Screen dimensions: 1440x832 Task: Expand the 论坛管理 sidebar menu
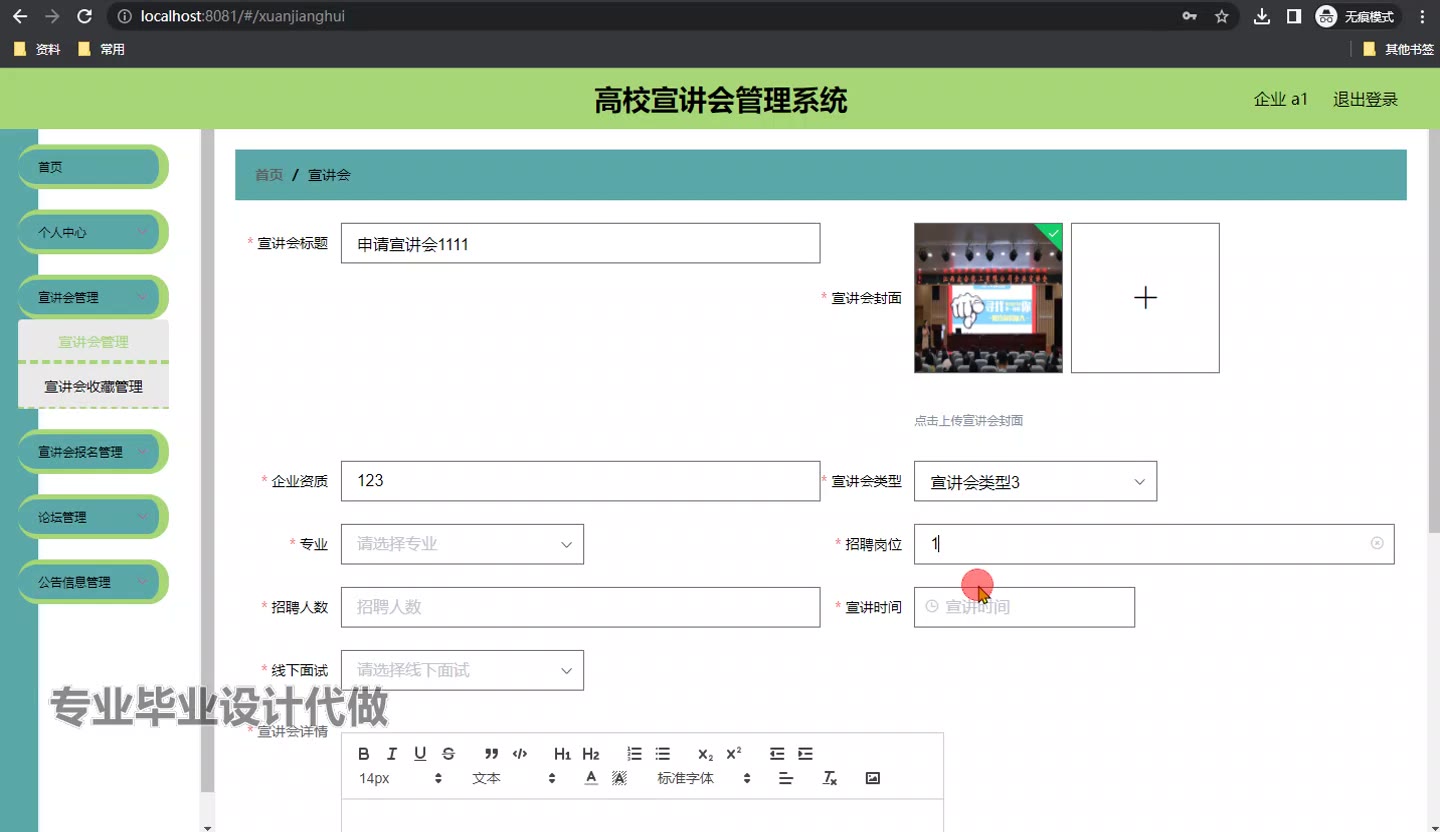(92, 517)
